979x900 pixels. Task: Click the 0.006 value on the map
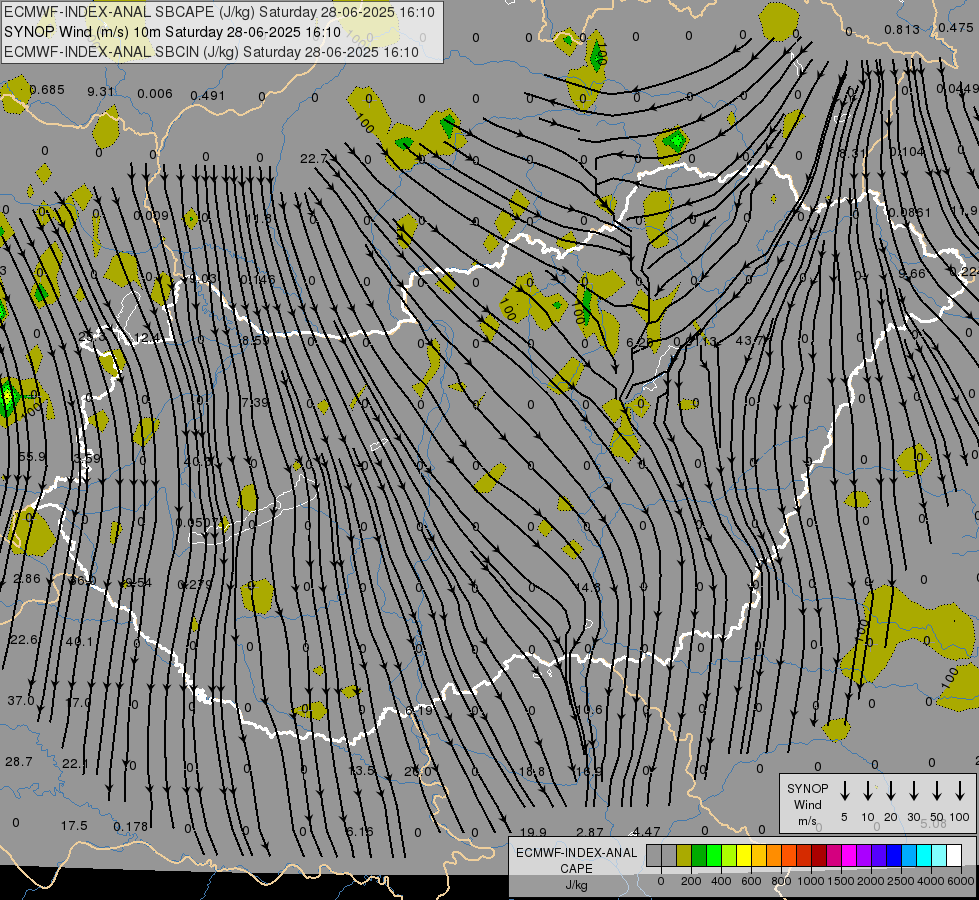pos(155,94)
